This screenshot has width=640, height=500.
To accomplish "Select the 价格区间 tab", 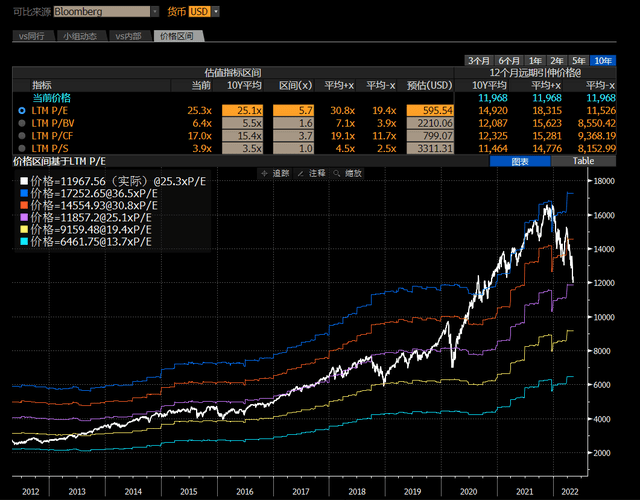I will [180, 35].
